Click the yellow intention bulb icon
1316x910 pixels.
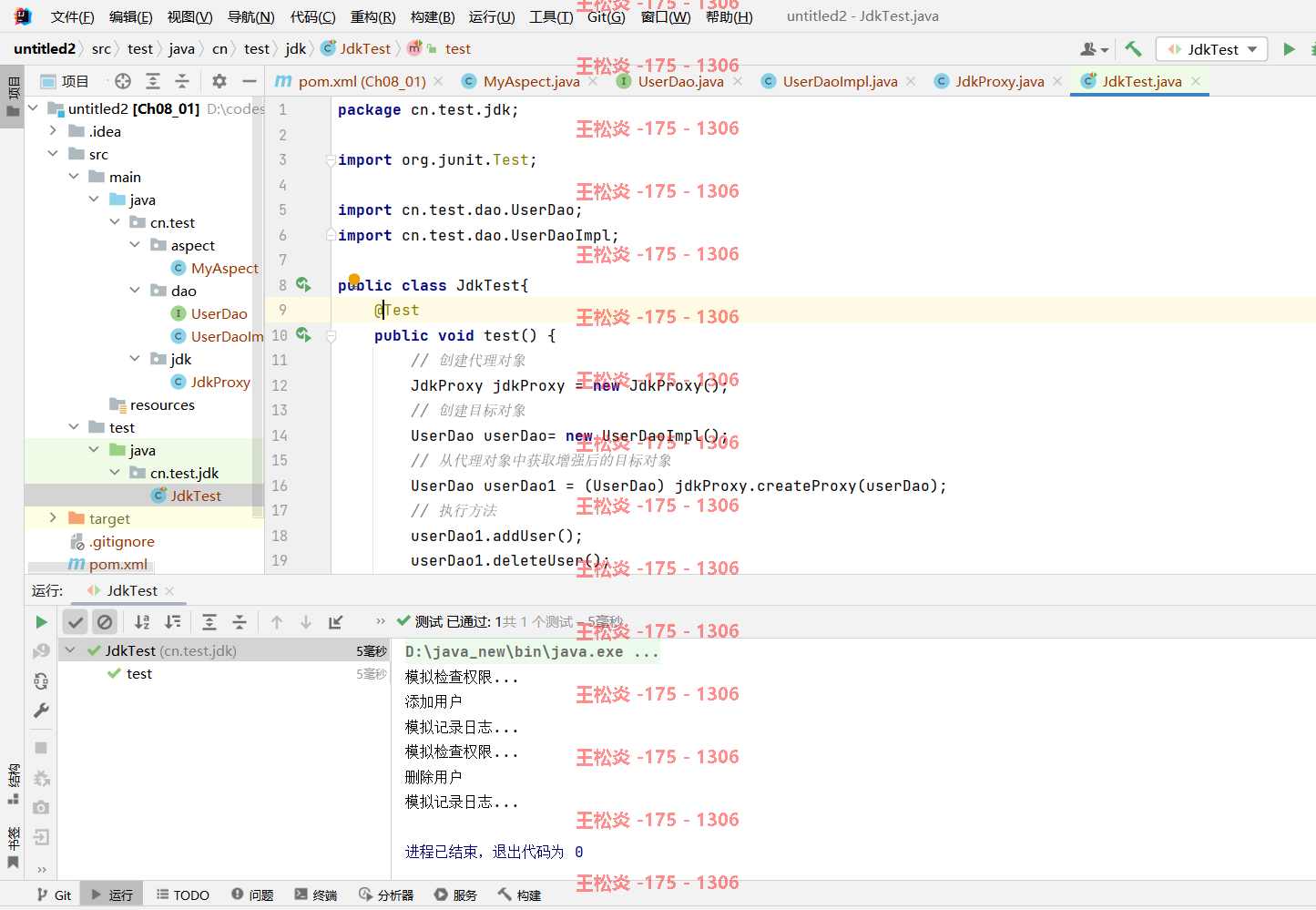click(x=354, y=280)
